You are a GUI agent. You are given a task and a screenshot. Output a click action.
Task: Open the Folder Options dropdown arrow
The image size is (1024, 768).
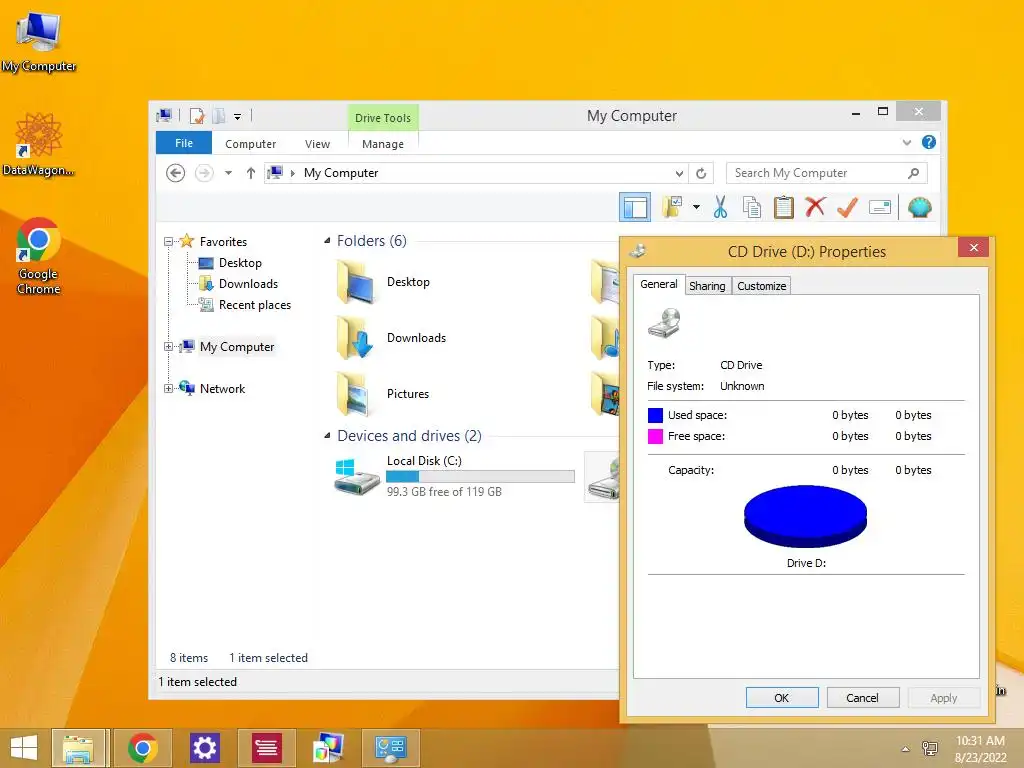point(697,208)
